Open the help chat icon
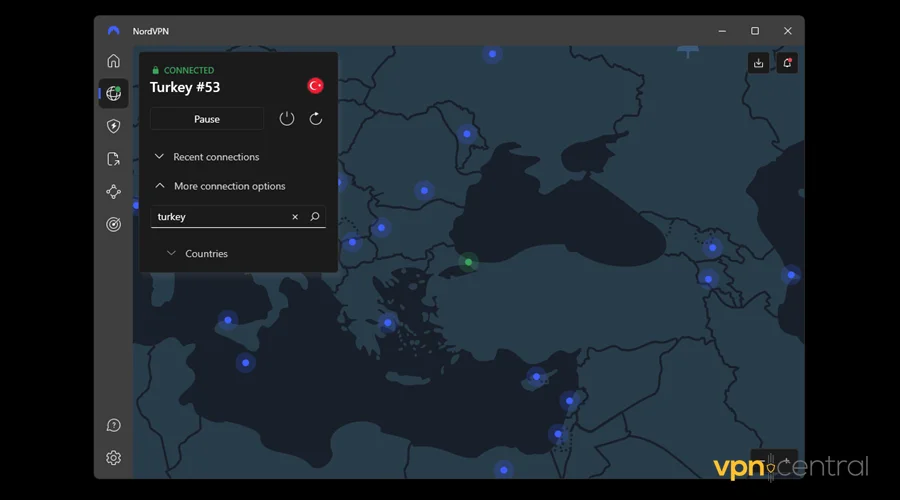 pos(114,425)
